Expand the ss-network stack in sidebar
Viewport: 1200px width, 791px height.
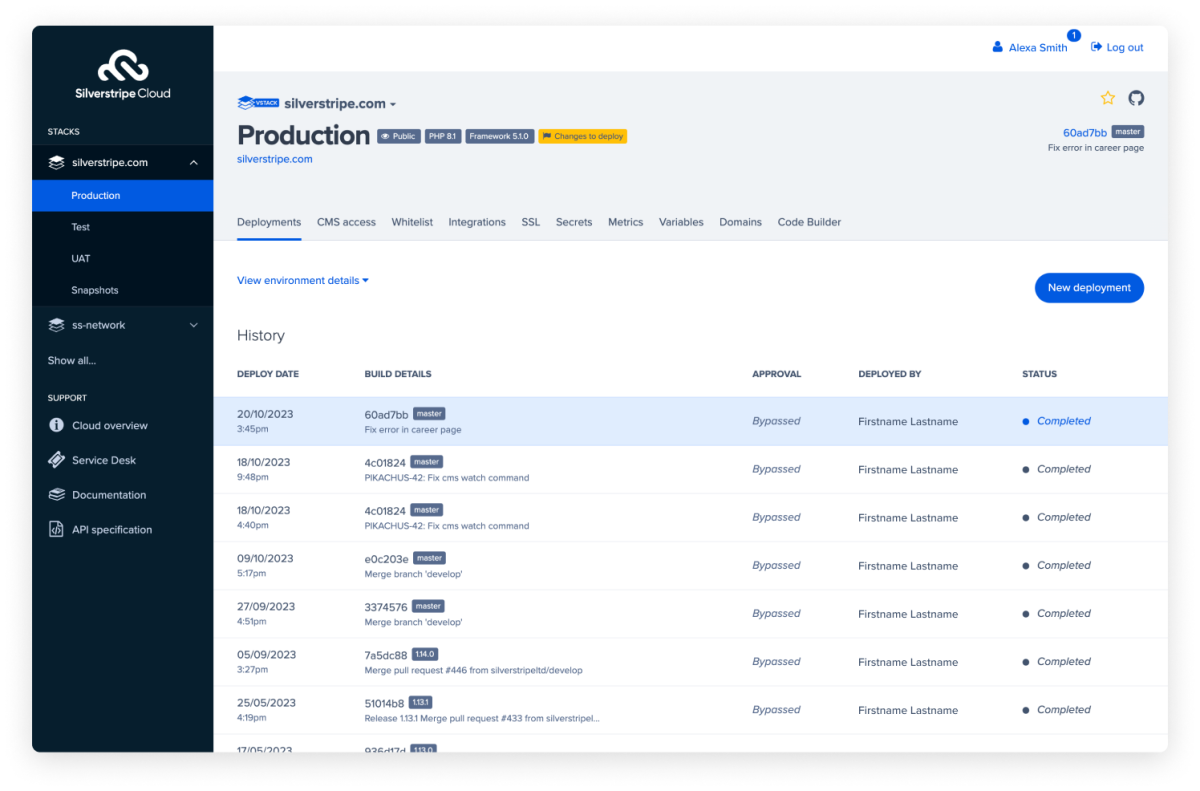click(x=194, y=325)
